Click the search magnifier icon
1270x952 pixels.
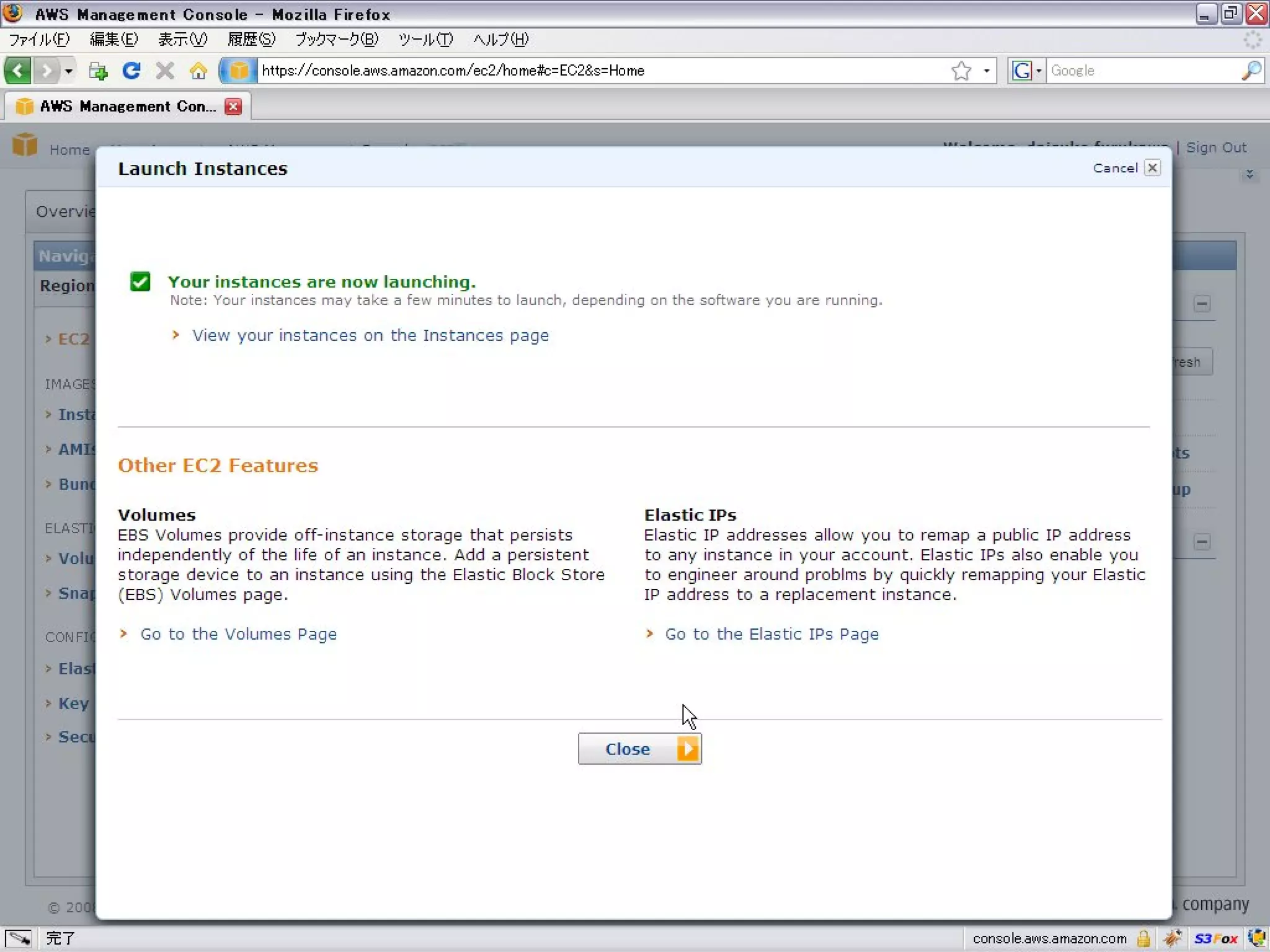[1252, 71]
